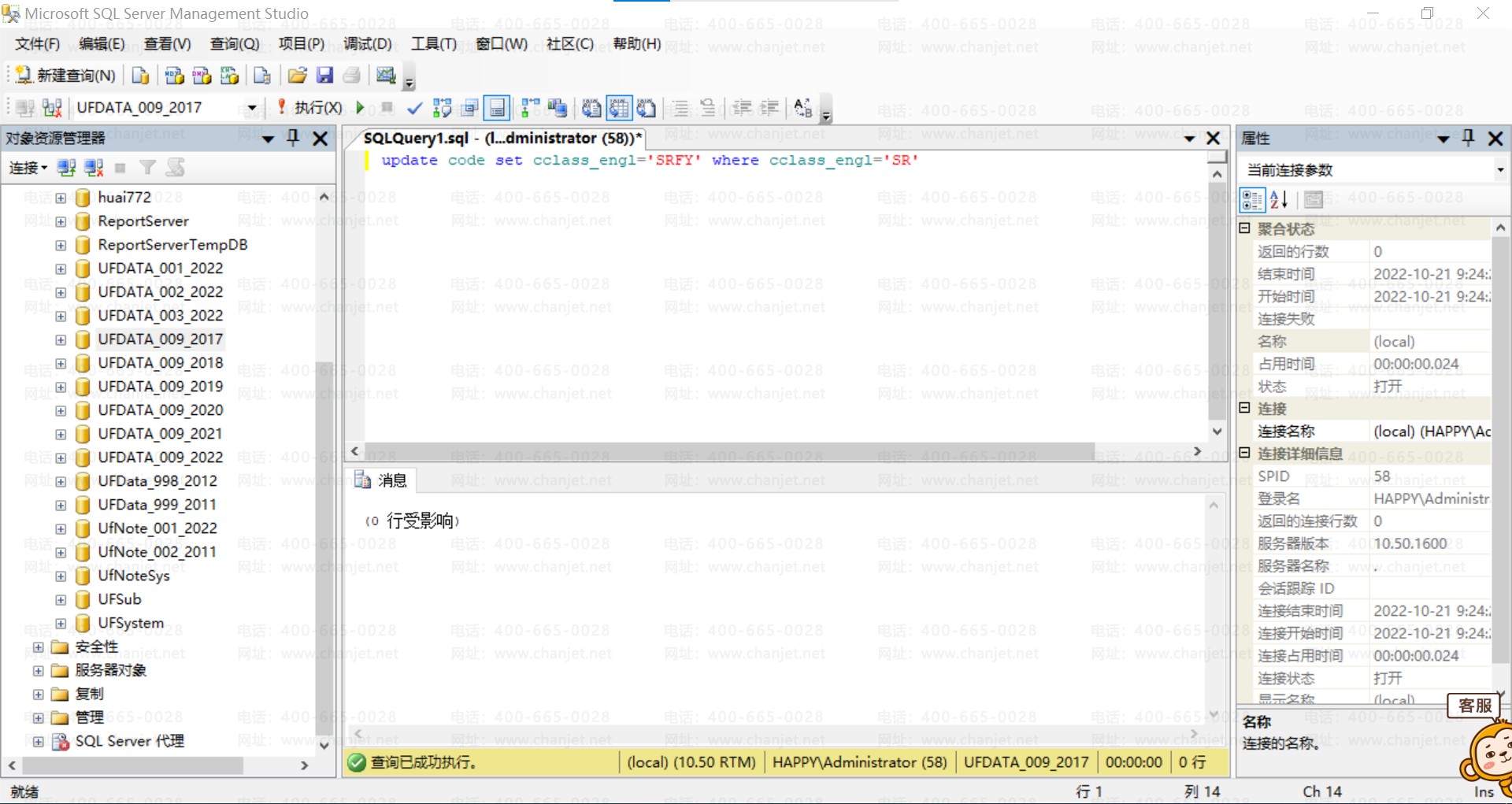Toggle Include Actual Execution Plan button
The height and width of the screenshot is (804, 1512).
(x=531, y=108)
